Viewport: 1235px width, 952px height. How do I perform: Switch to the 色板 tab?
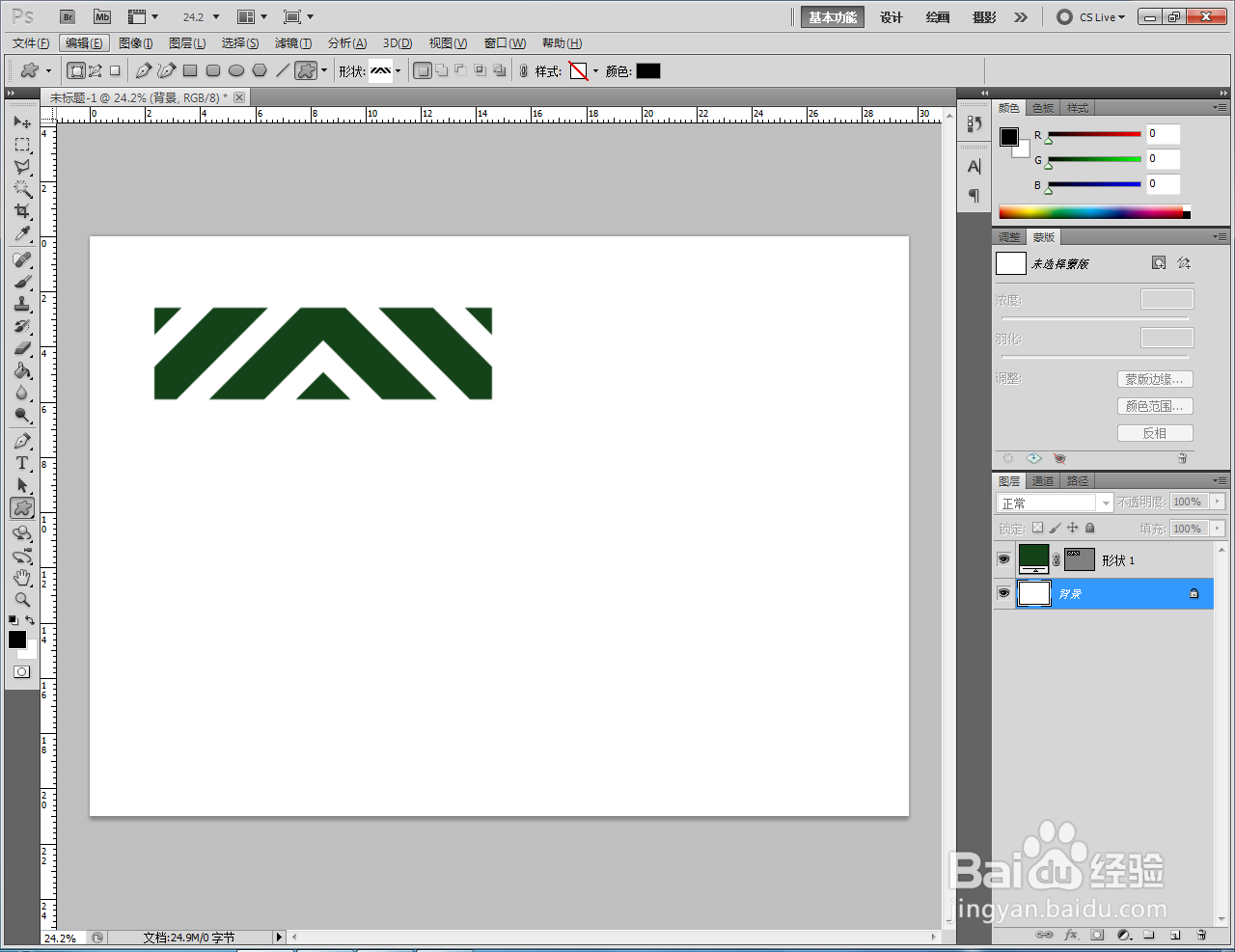[1043, 108]
